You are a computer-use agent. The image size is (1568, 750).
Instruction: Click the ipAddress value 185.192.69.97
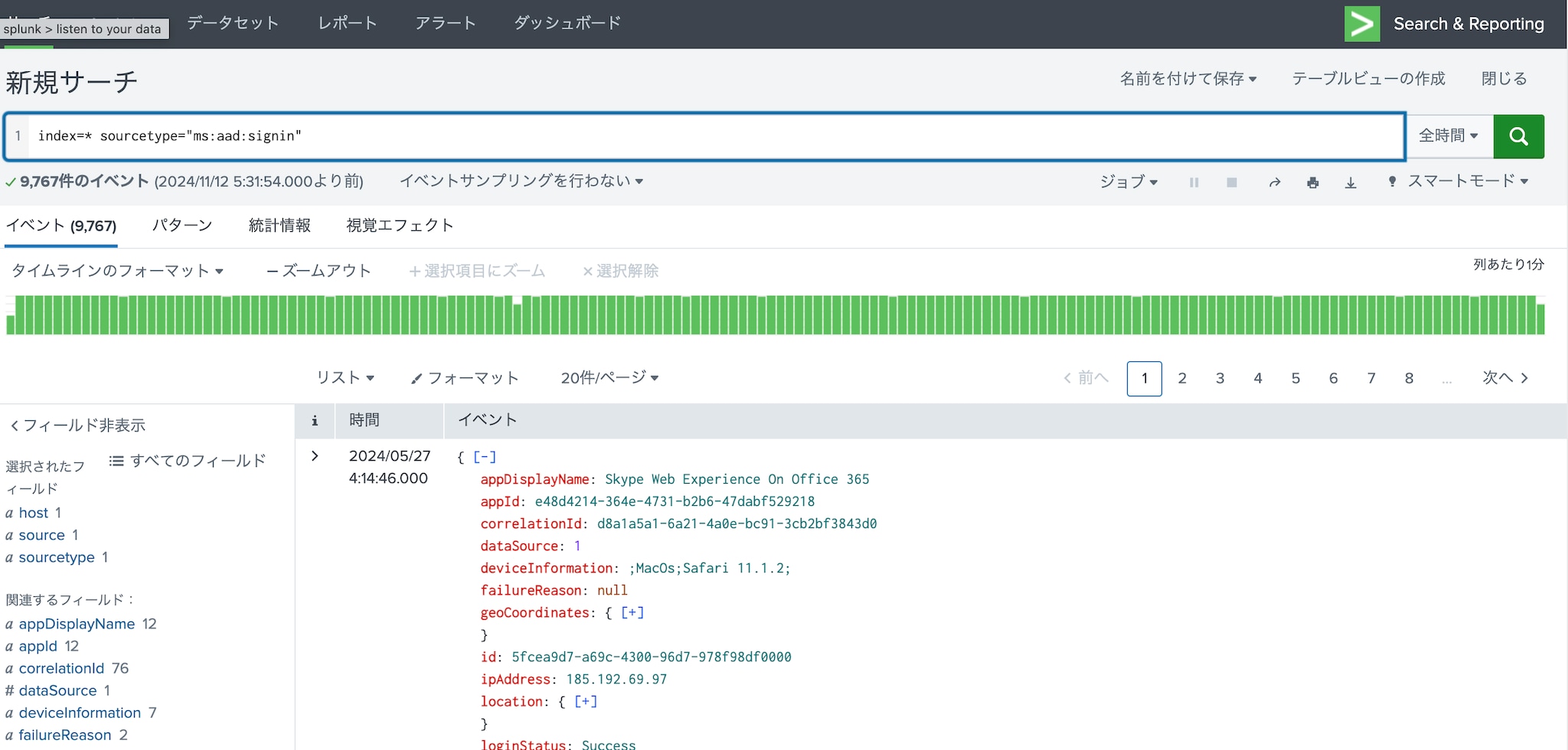pyautogui.click(x=616, y=679)
